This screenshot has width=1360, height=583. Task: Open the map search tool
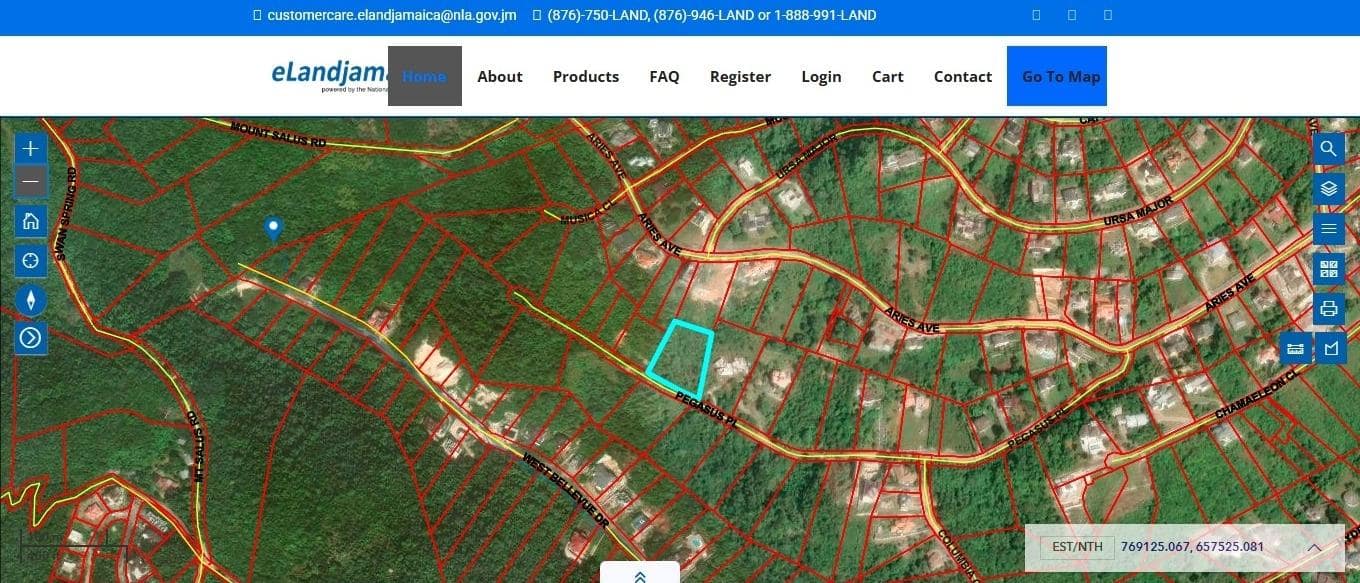tap(1328, 149)
